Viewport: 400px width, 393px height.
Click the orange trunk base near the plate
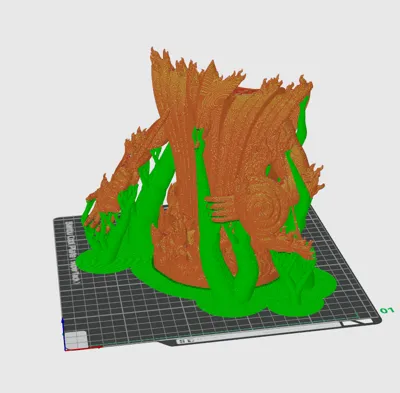[187, 263]
